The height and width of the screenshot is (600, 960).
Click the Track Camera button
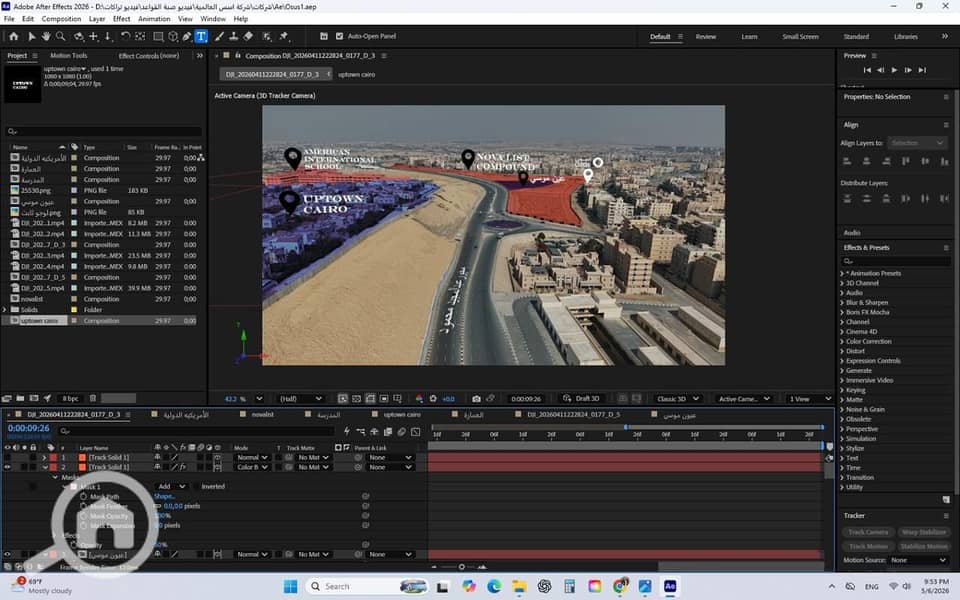coord(868,532)
